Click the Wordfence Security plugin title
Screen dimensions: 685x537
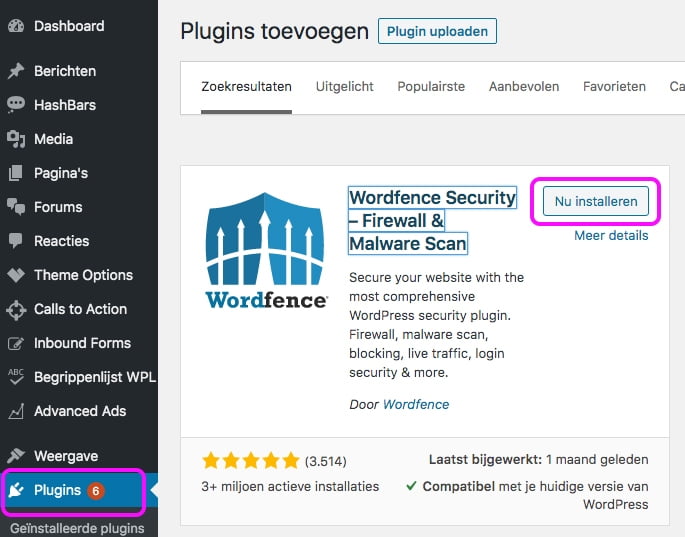pos(432,221)
